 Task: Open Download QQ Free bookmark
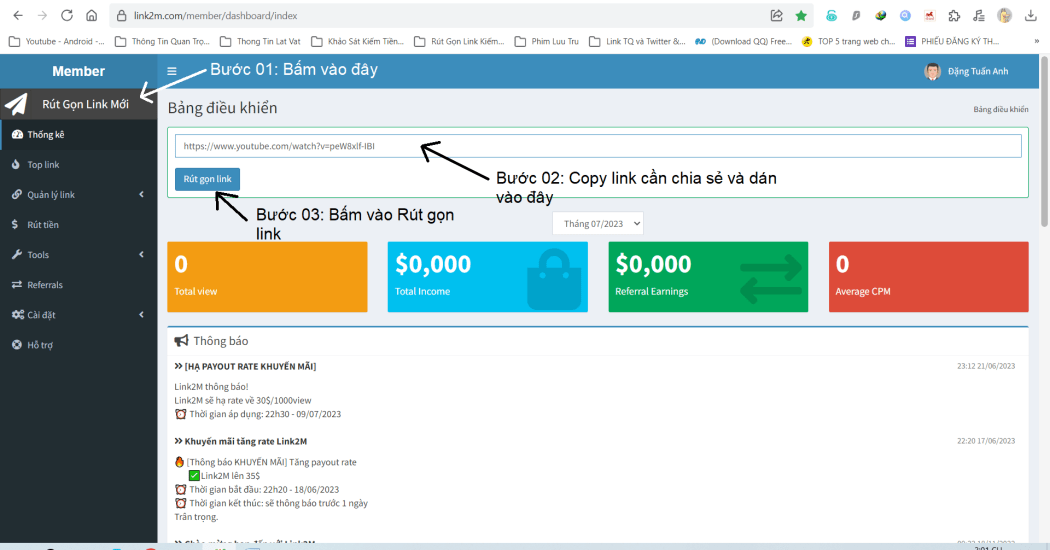743,42
